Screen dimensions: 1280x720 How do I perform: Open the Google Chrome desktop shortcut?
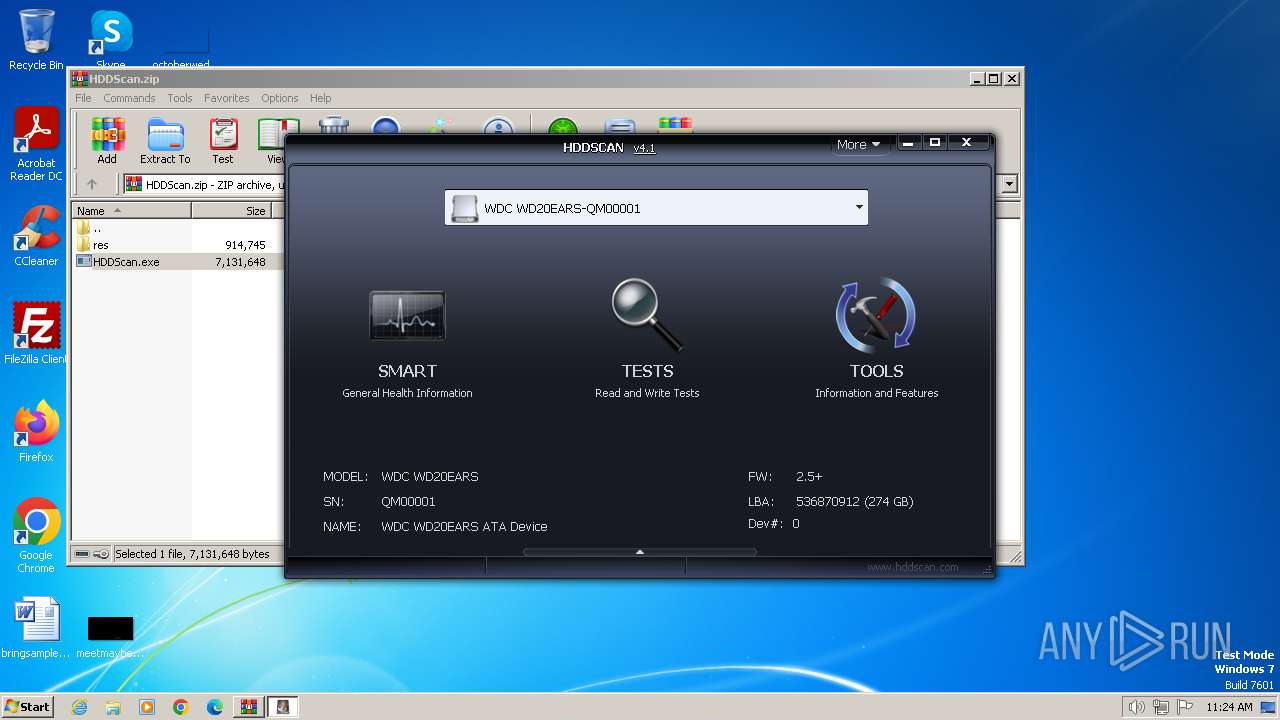pos(36,536)
